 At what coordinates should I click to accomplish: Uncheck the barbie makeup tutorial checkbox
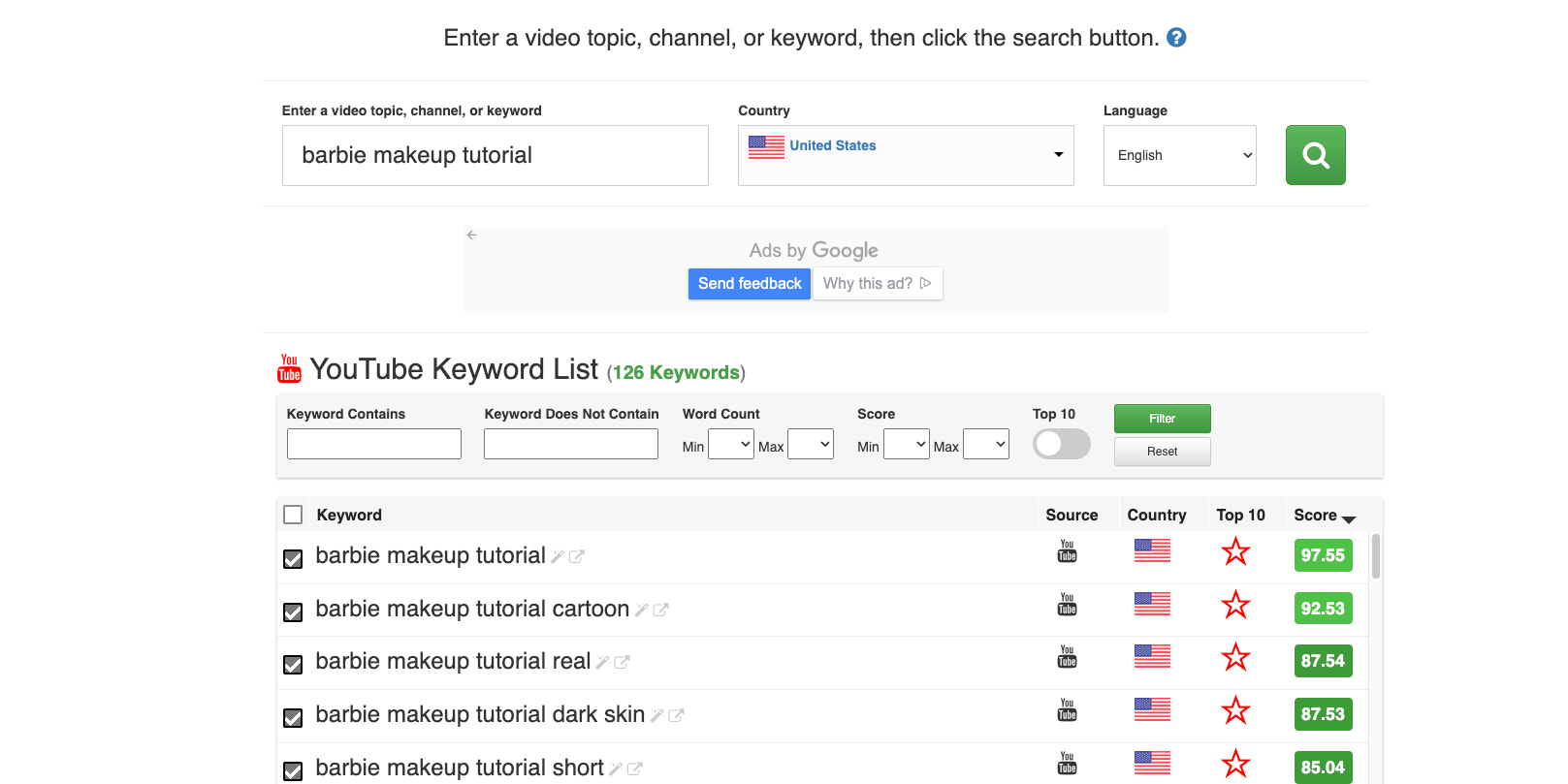coord(293,559)
